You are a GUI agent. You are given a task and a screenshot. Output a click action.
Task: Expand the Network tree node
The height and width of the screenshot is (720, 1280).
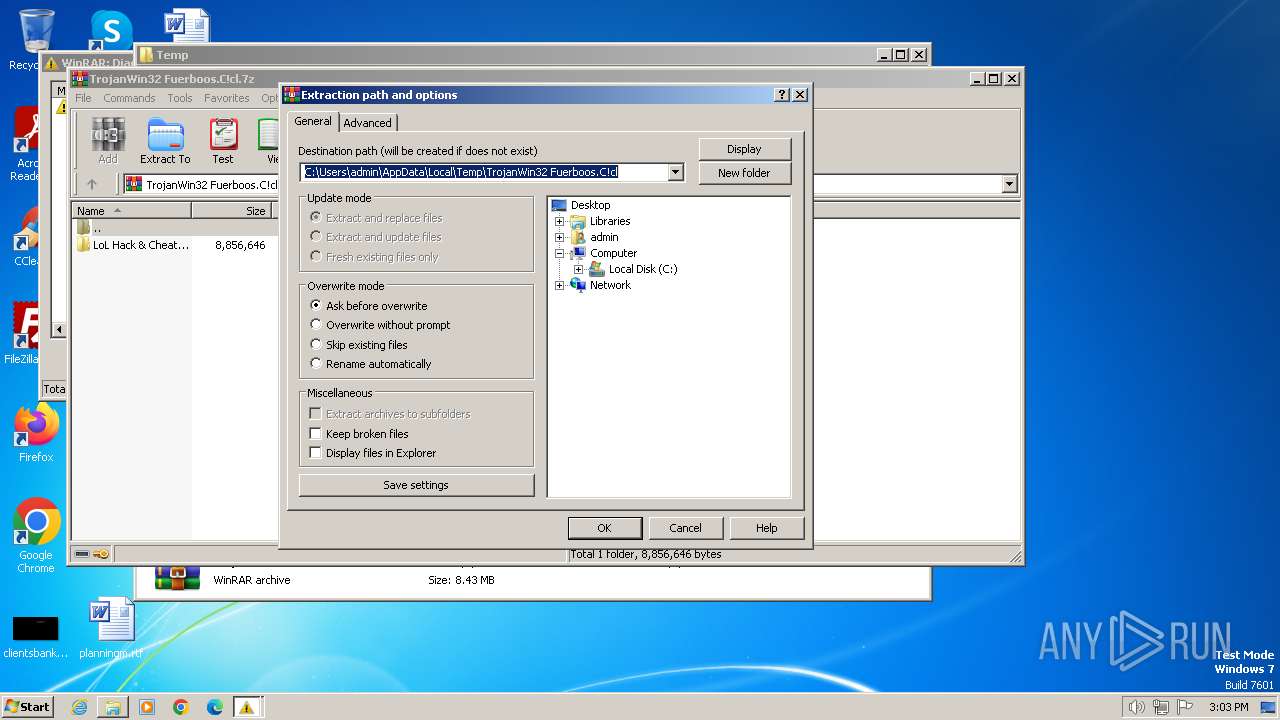[x=560, y=285]
